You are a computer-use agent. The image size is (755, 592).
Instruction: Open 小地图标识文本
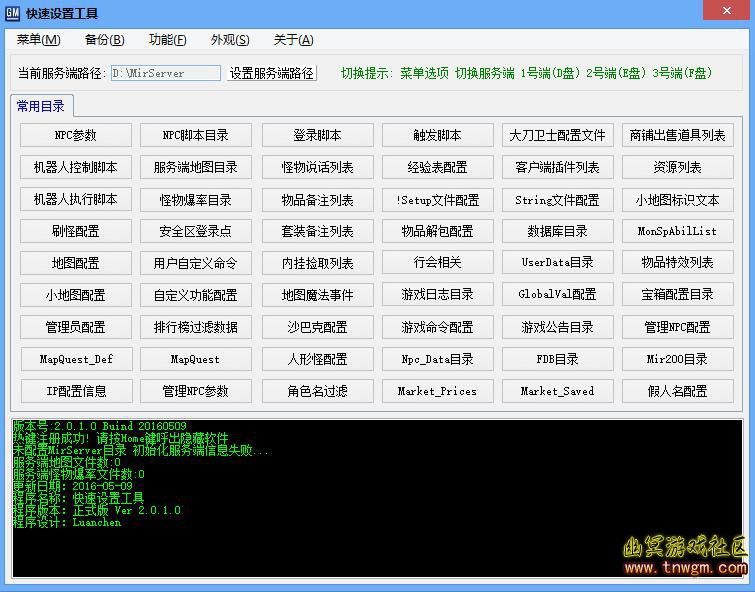[677, 199]
